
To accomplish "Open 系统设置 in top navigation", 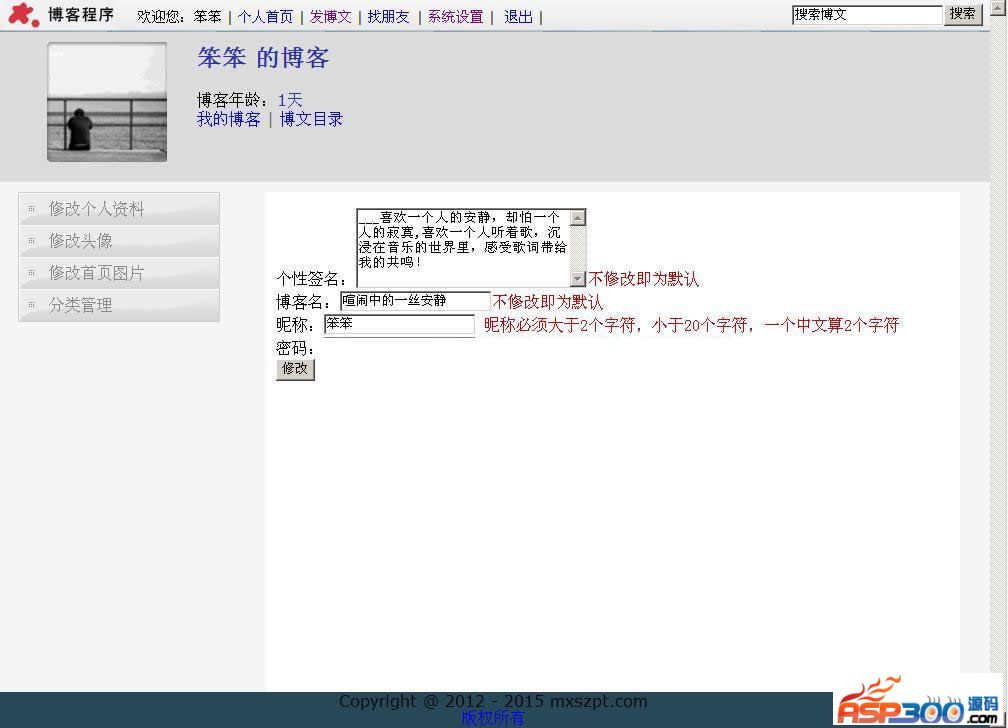I will 456,17.
